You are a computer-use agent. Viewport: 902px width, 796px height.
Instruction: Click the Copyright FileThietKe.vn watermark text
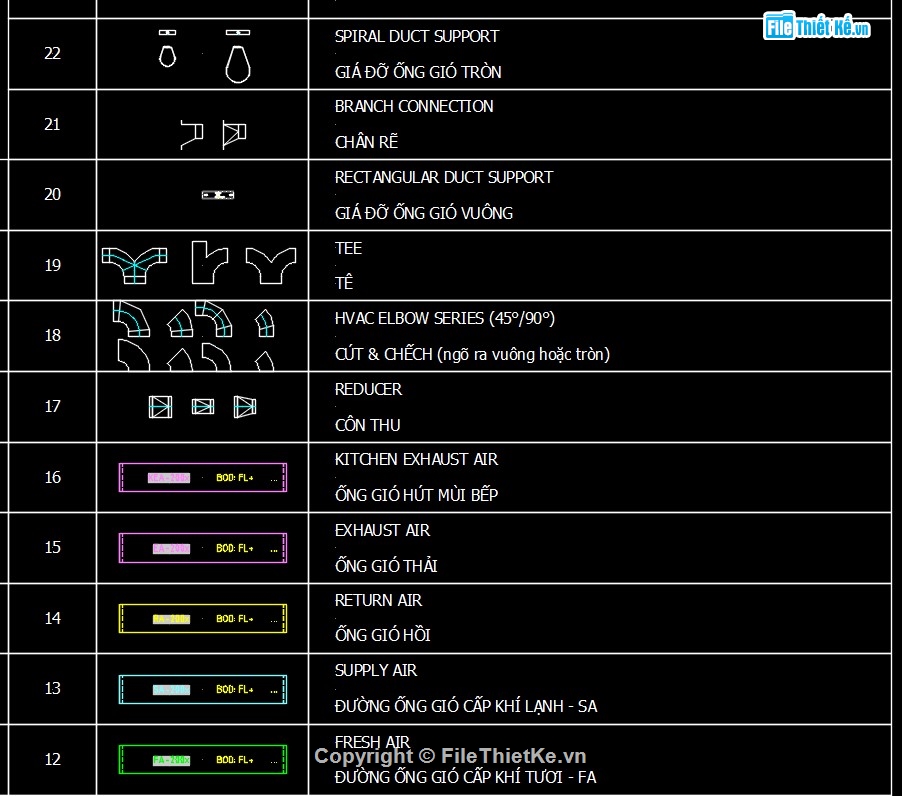tap(450, 757)
